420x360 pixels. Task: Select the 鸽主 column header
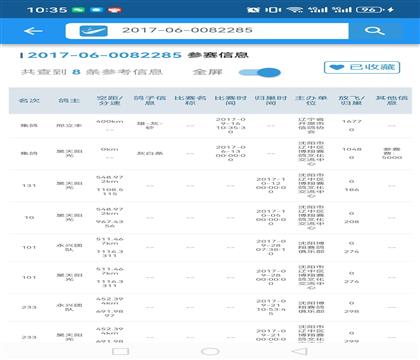tap(69, 100)
